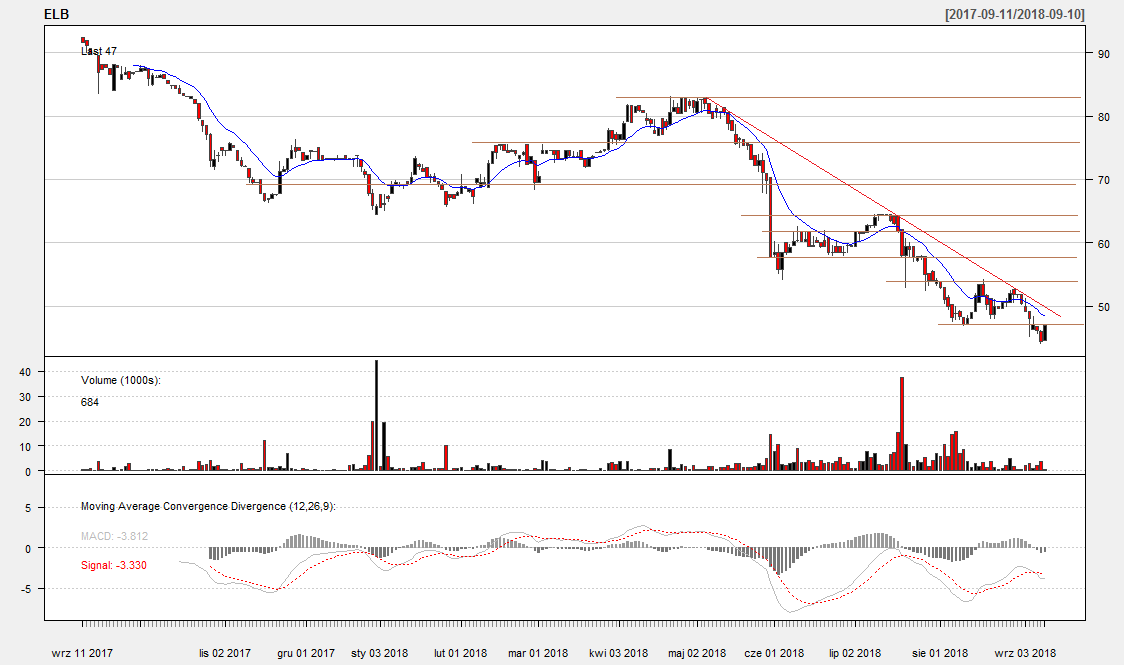Click the ELB ticker title

(57, 14)
